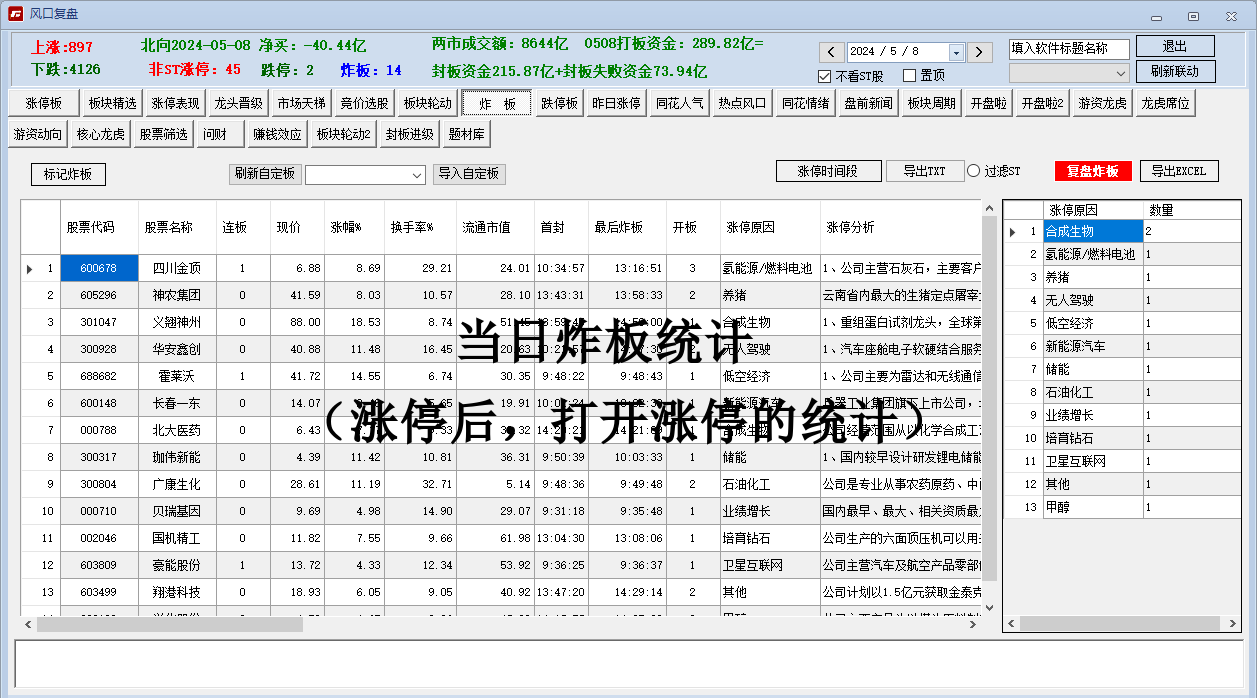Select the 豪能股份 stock name cell

point(177,565)
